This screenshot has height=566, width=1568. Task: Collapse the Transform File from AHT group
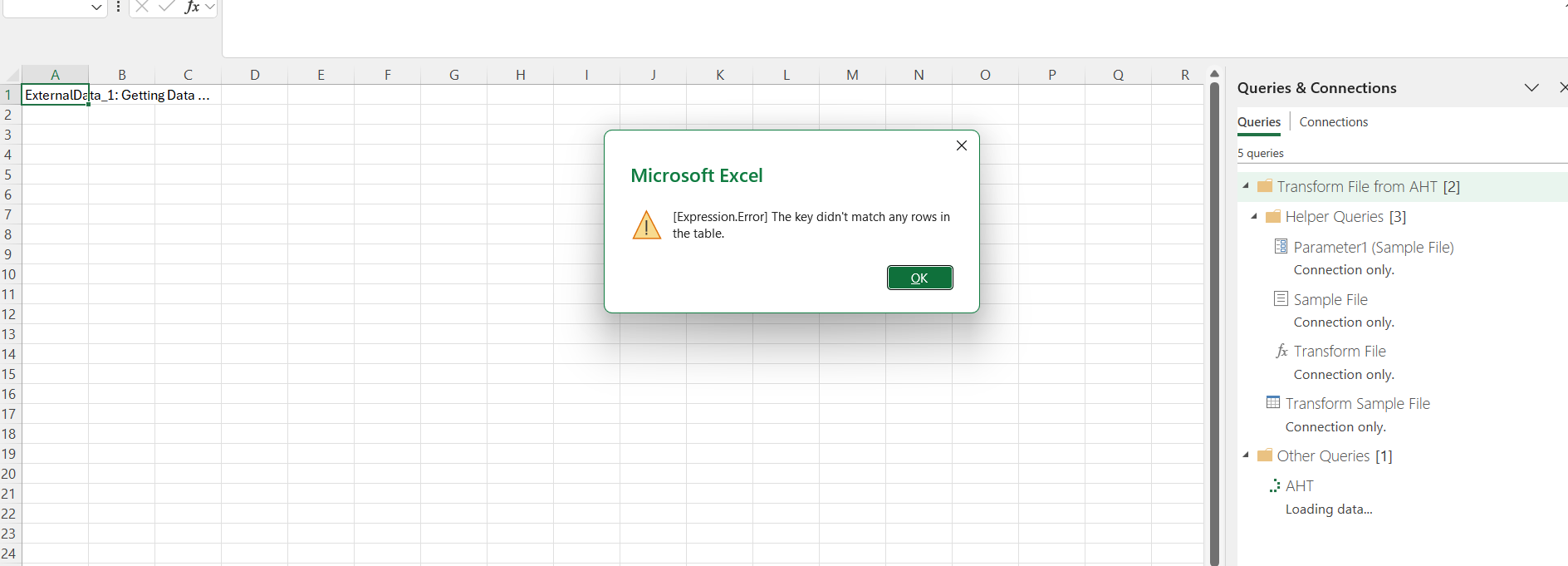tap(1246, 186)
